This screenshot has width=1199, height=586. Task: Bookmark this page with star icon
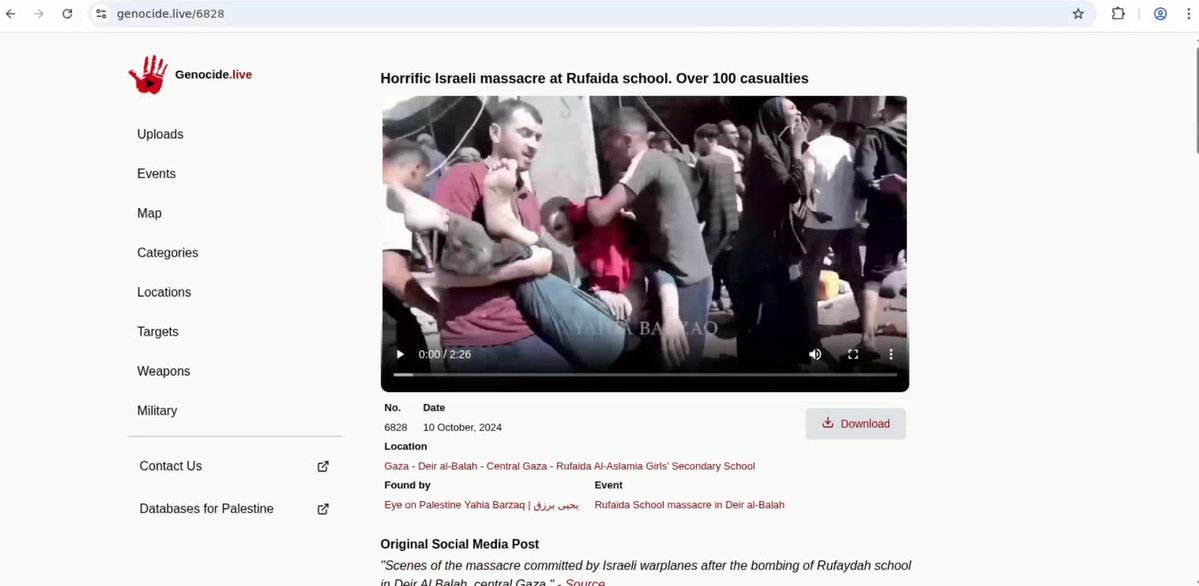1078,14
